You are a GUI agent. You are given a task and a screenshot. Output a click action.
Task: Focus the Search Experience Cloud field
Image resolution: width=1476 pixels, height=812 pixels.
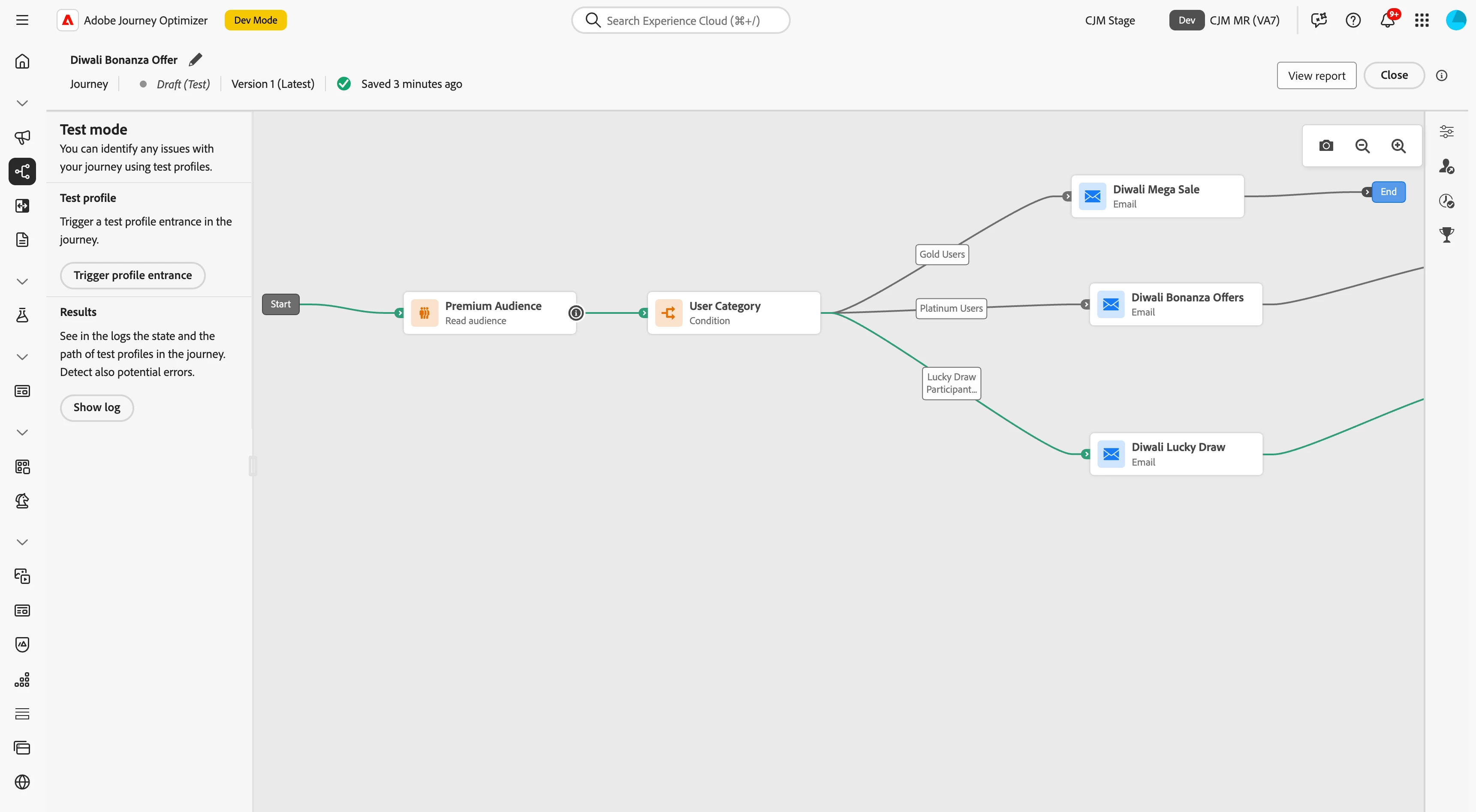(x=682, y=21)
